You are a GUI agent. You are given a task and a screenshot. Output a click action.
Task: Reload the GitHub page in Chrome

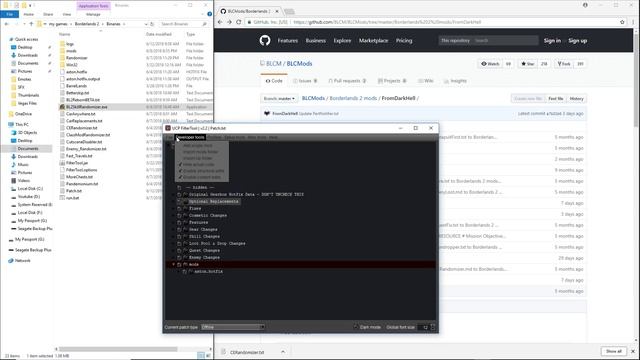238,22
